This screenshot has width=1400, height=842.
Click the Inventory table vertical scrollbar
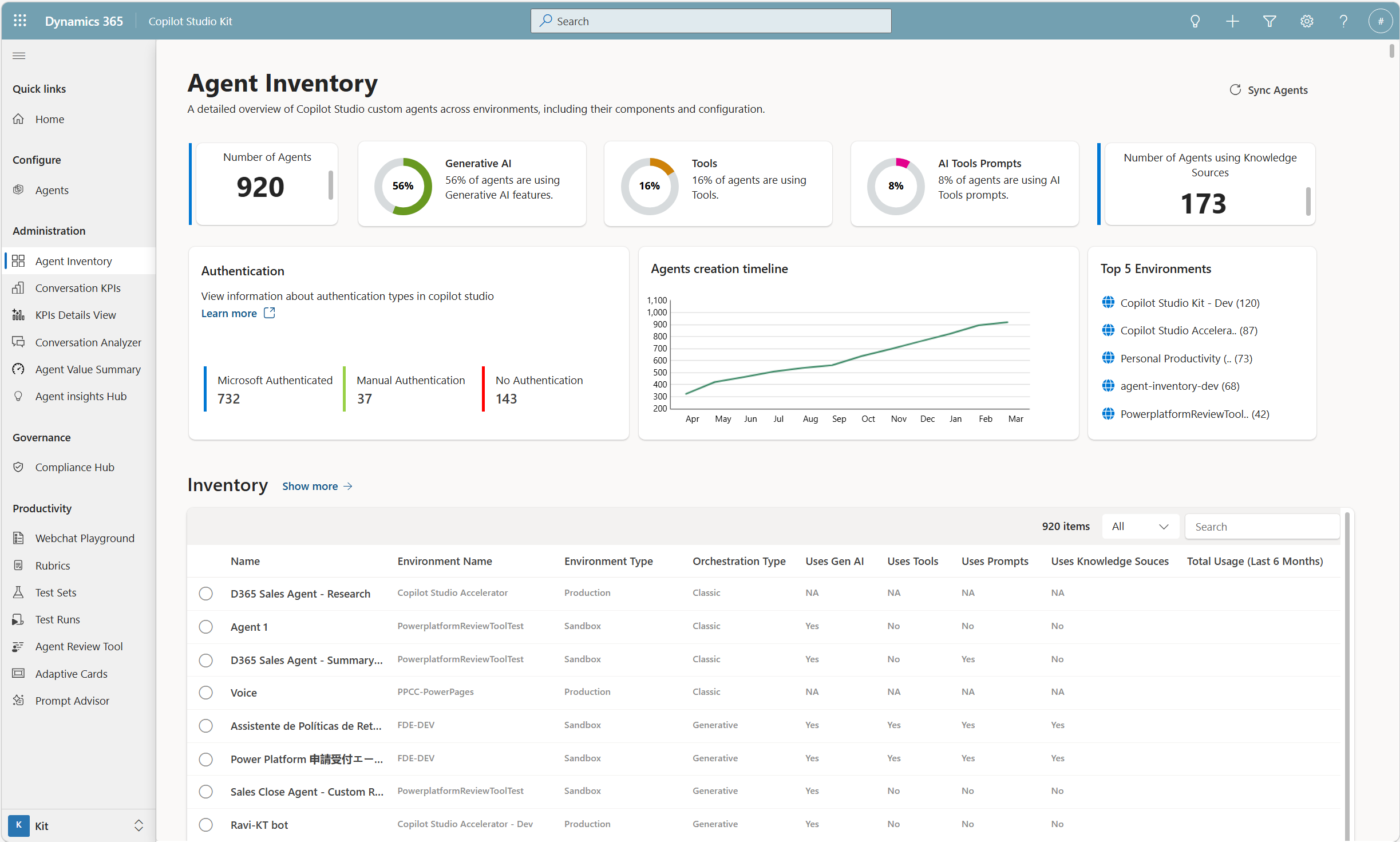pos(1347,675)
